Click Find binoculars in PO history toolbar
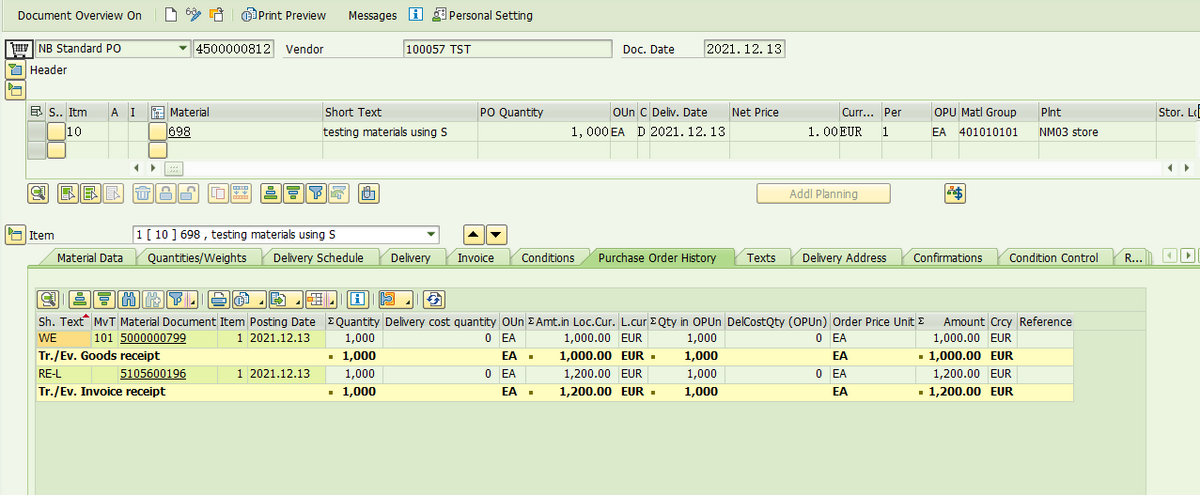Viewport: 1200px width, 495px height. [128, 298]
